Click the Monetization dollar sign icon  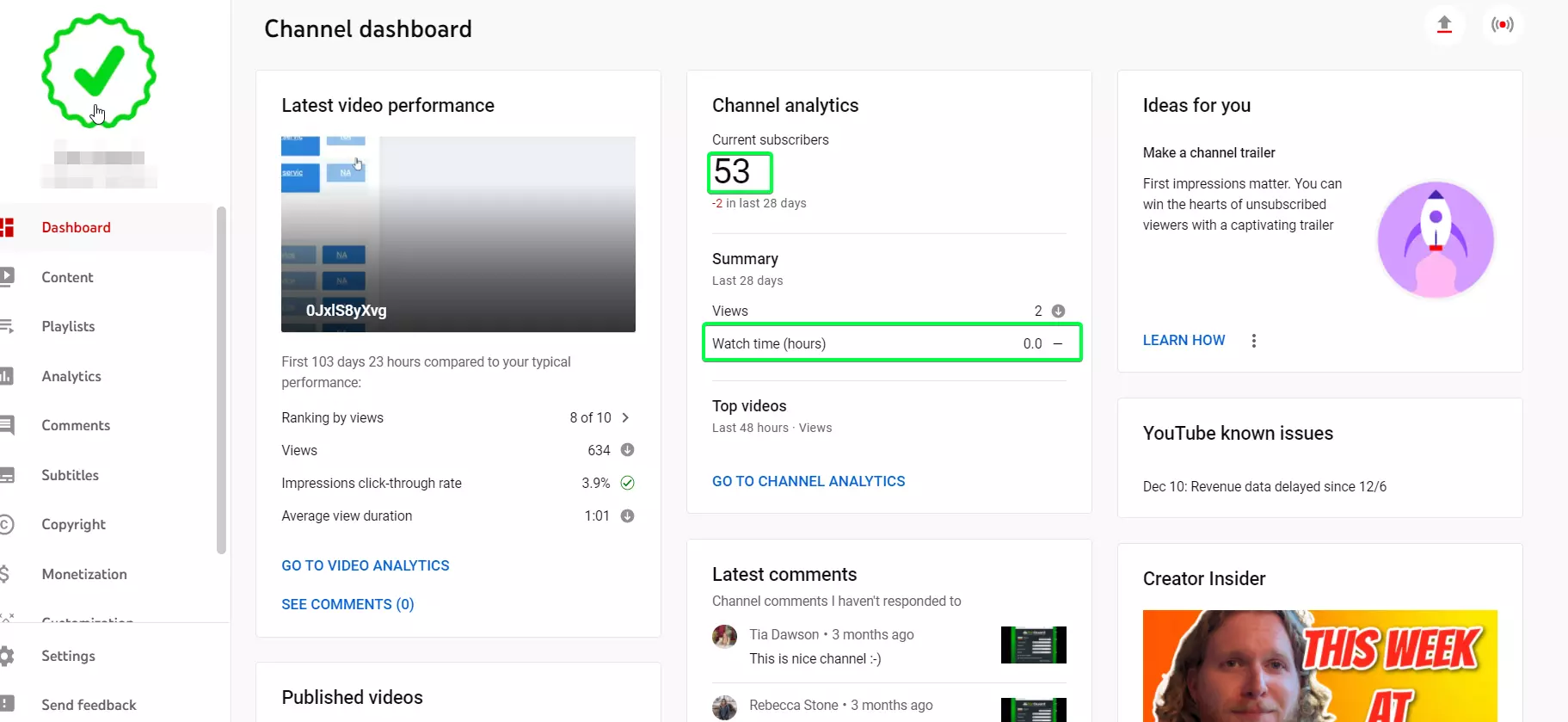pyautogui.click(x=5, y=574)
